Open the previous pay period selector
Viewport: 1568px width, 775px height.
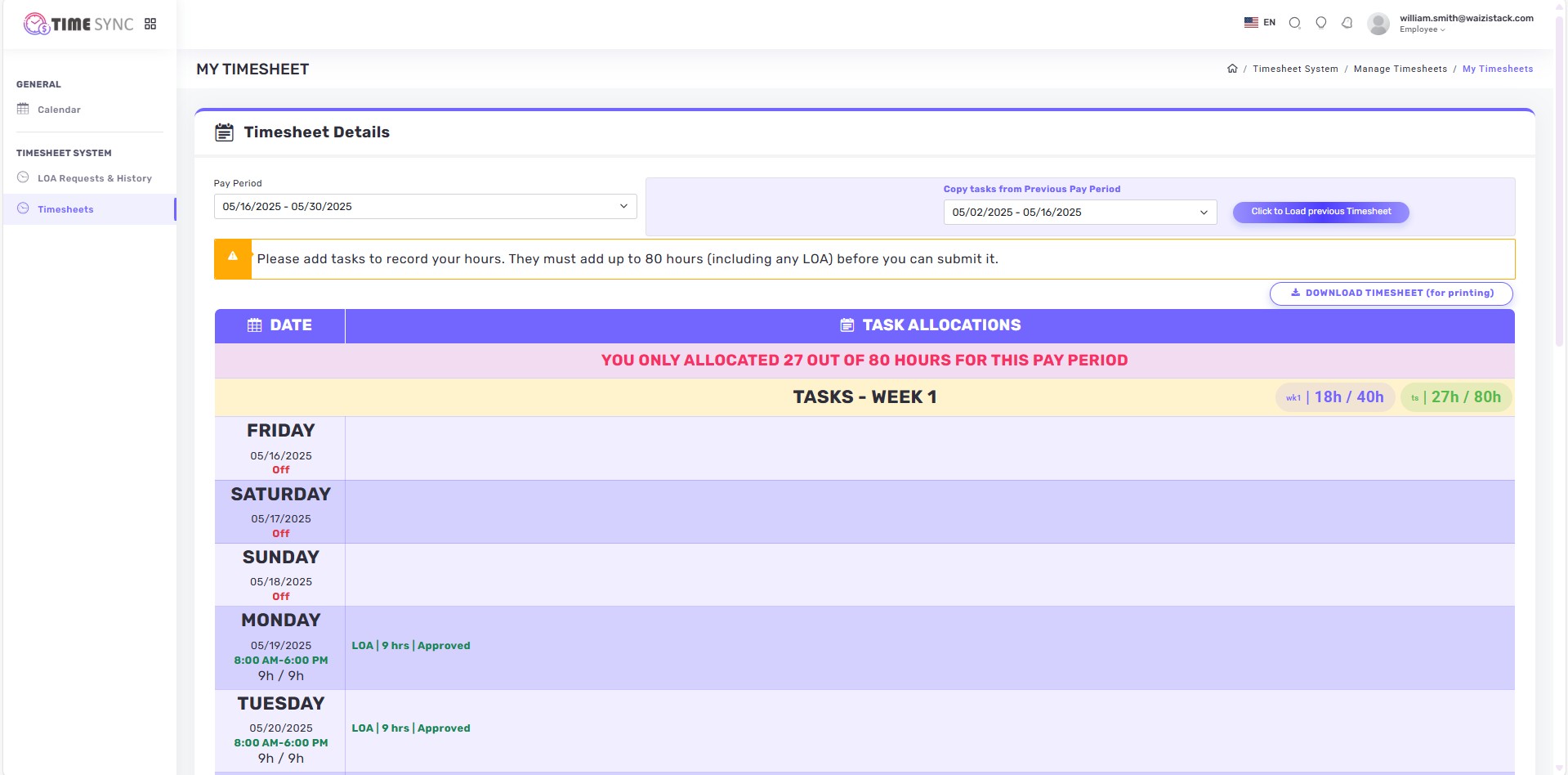[1079, 213]
